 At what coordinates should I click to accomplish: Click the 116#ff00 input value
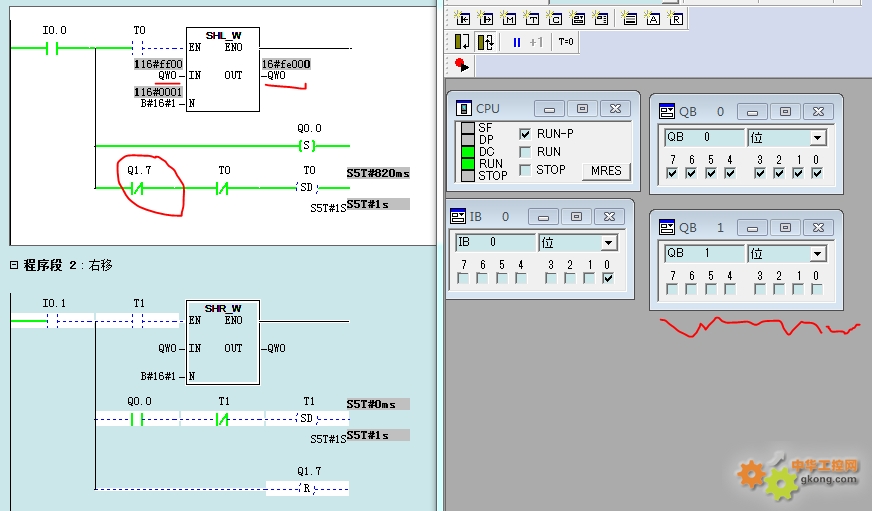(158, 64)
